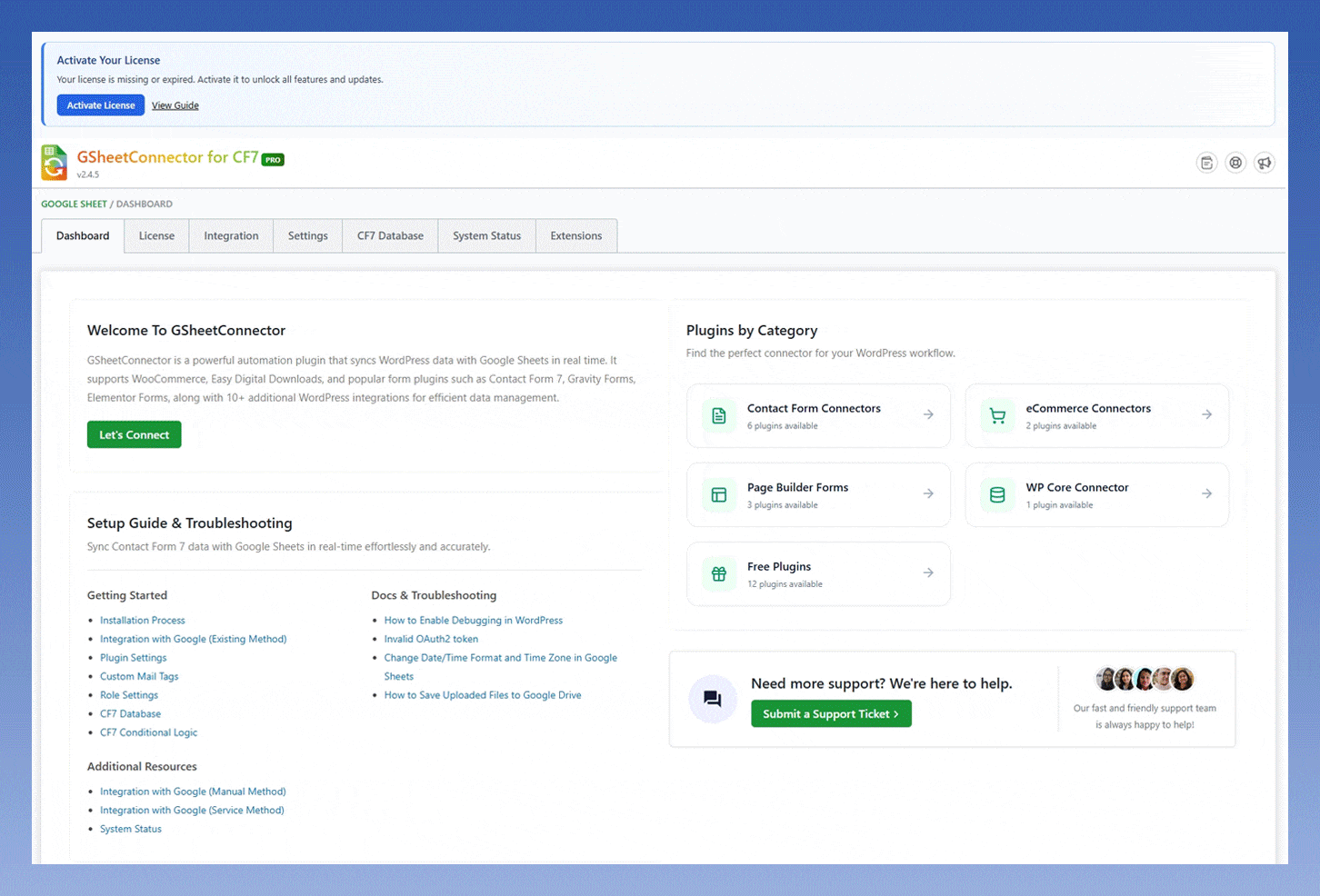Click the v2.4.5 version text

(88, 174)
